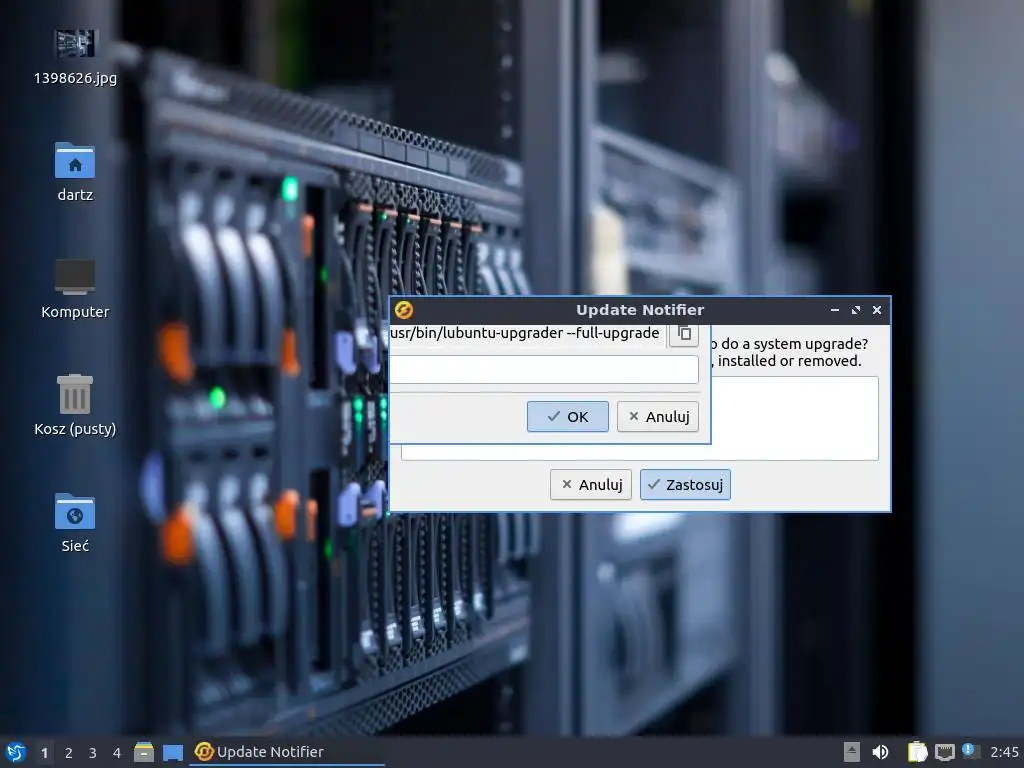Open the Lubuntu start menu
The image size is (1024, 768).
(x=15, y=752)
